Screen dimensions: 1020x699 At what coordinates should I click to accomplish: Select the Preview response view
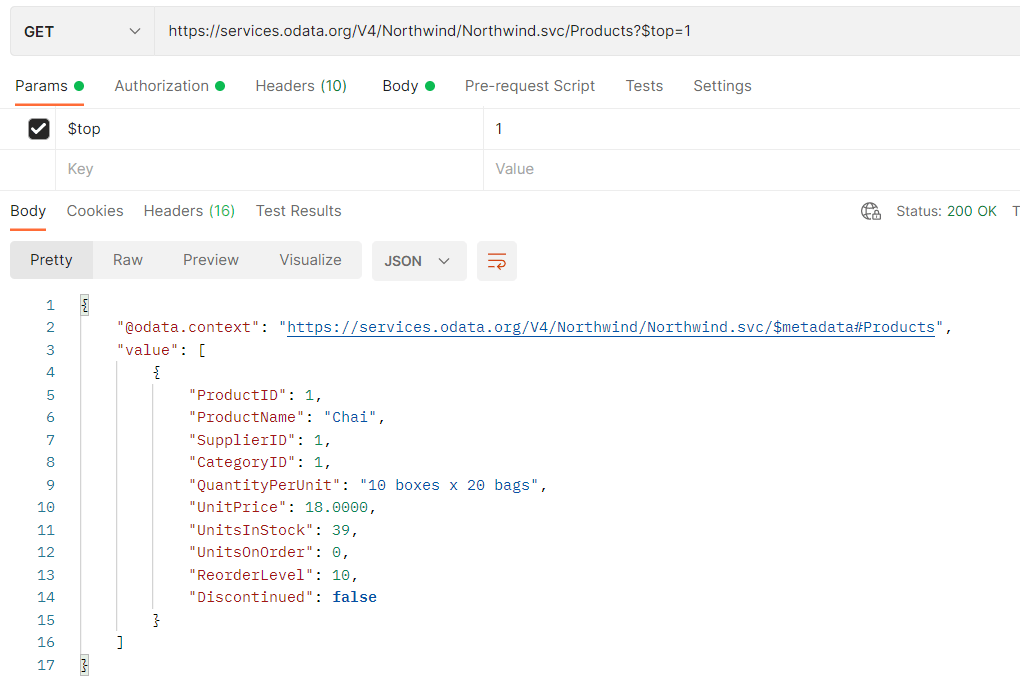coord(211,260)
